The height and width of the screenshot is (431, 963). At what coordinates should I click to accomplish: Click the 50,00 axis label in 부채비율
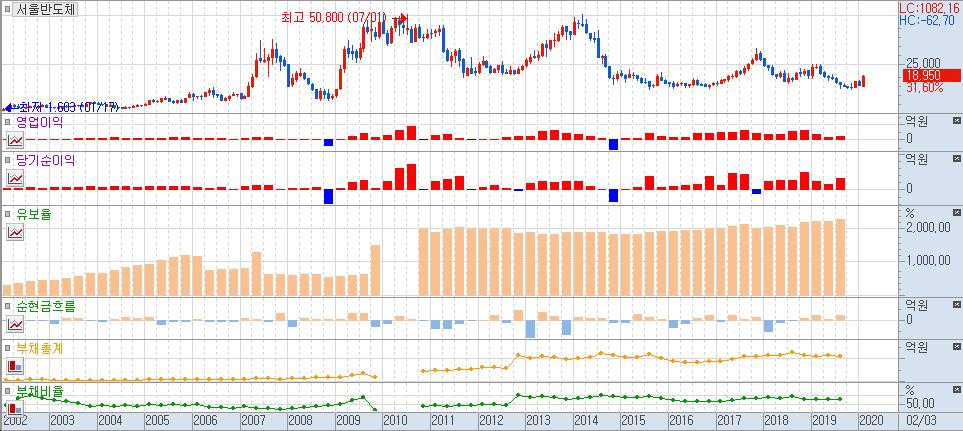921,403
